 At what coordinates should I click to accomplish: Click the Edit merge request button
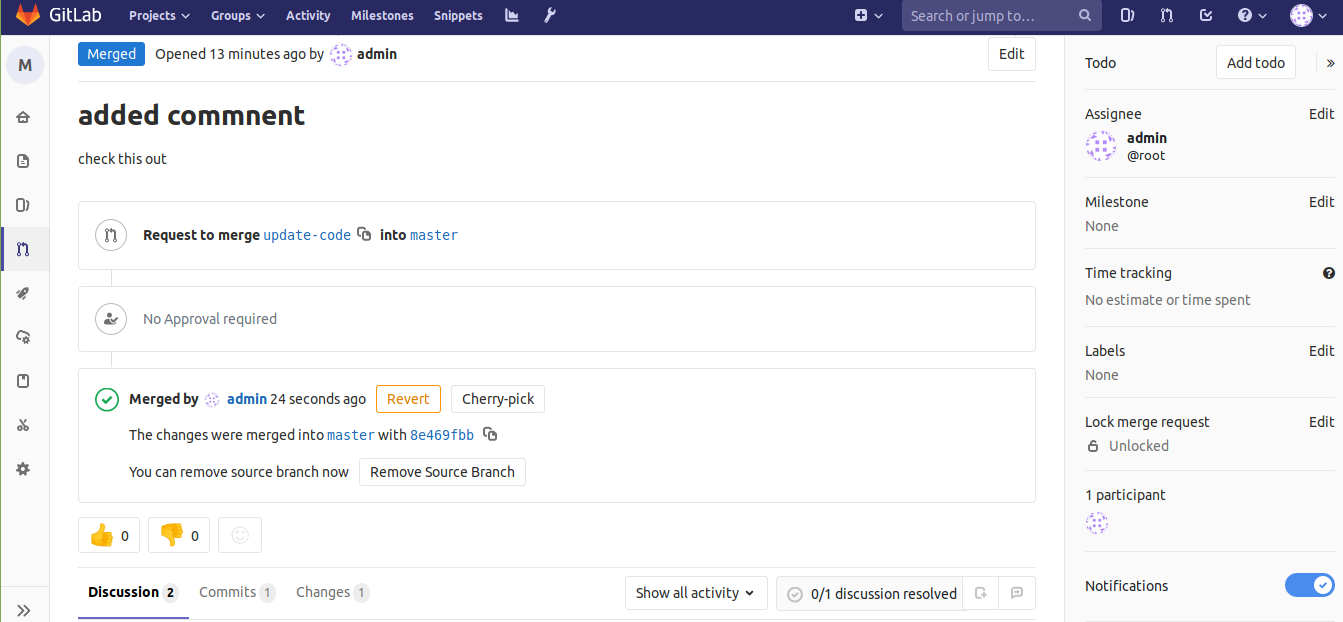point(1012,54)
